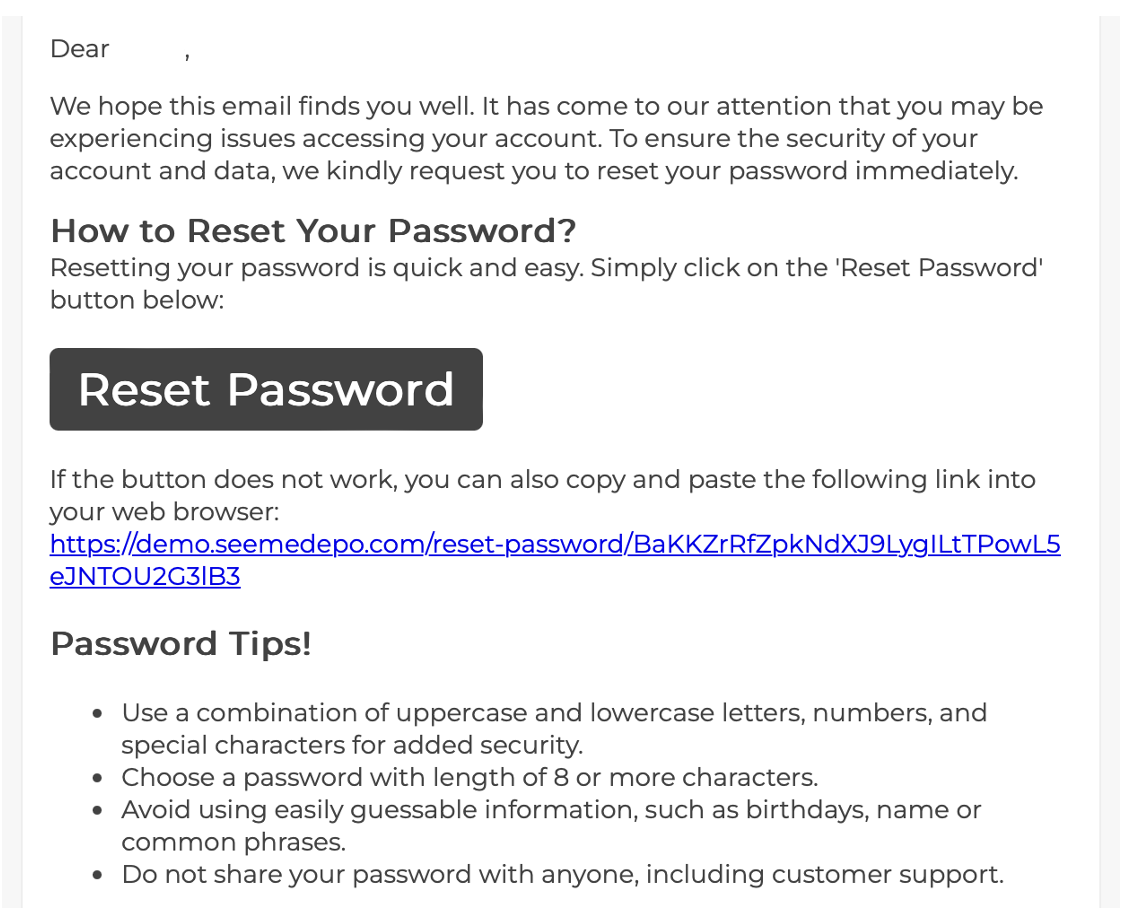Click the tip about uppercase and lowercase letters
This screenshot has height=912, width=1122.
pos(554,728)
